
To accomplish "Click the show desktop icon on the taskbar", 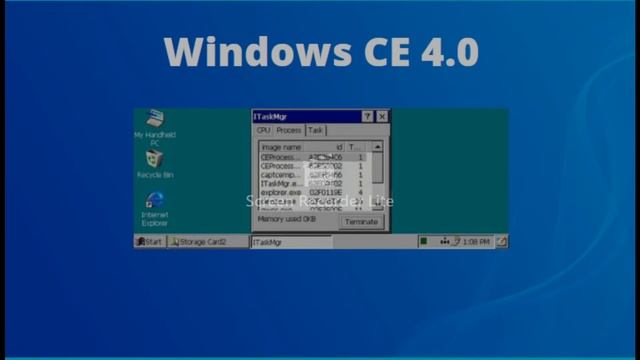I will 502,242.
